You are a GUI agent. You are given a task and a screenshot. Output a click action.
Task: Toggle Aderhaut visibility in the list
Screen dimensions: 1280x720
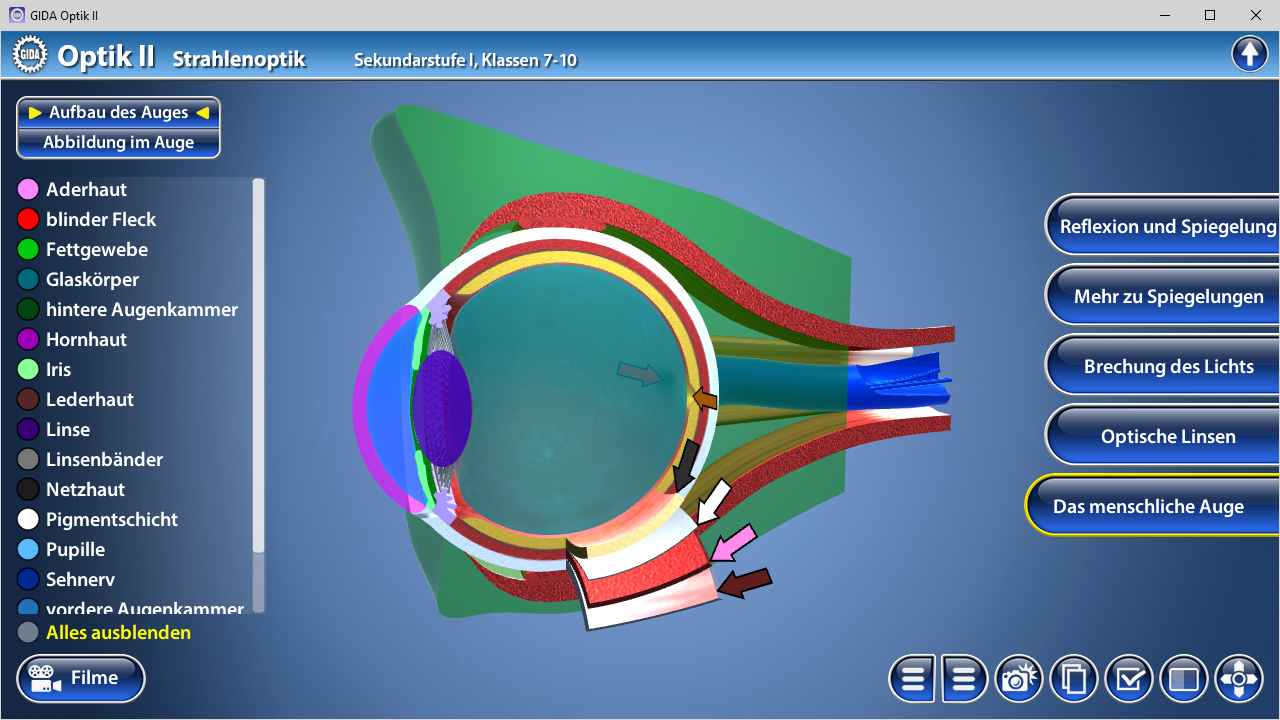coord(86,190)
